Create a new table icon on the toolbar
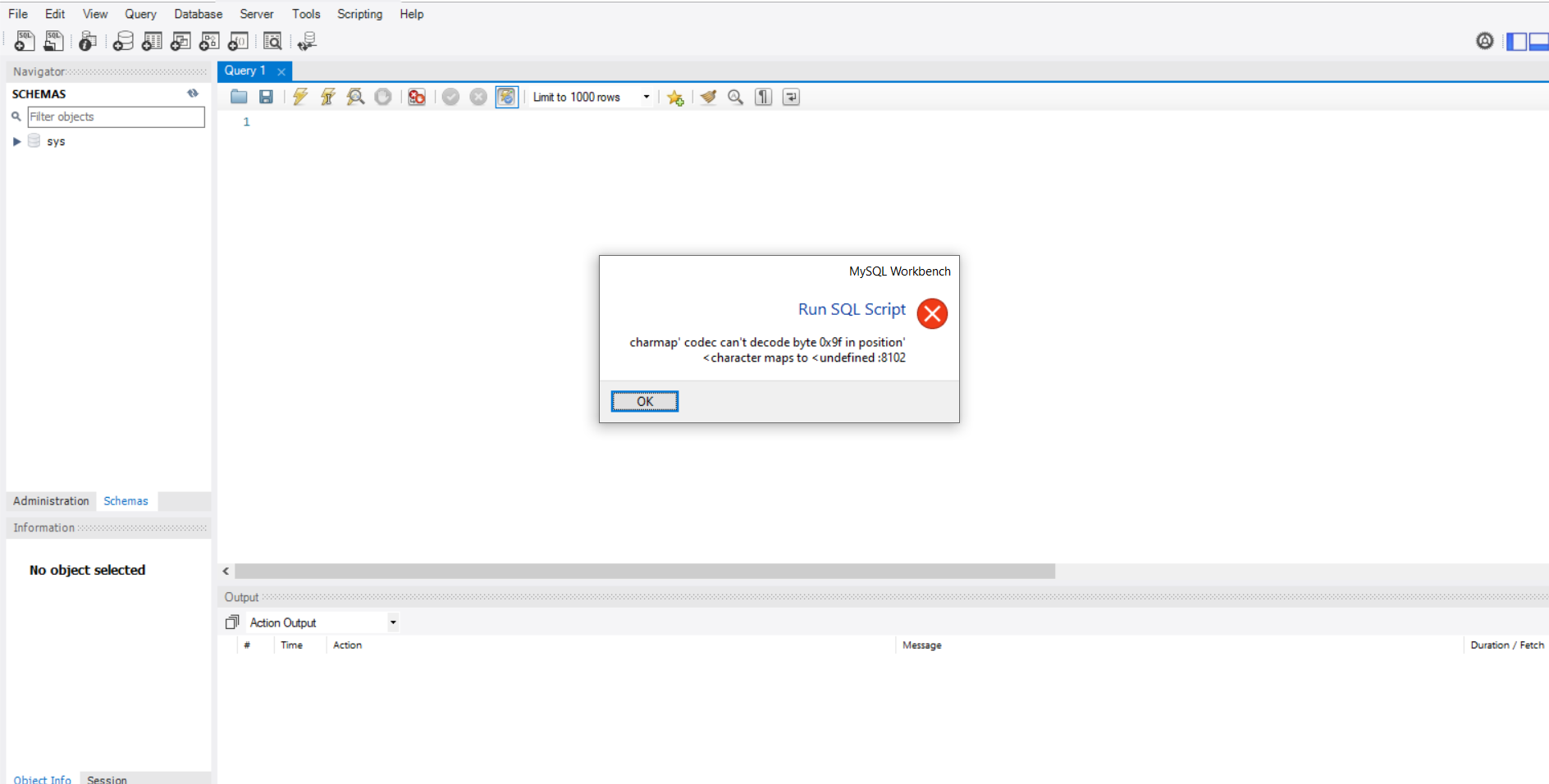The image size is (1549, 784). (152, 41)
